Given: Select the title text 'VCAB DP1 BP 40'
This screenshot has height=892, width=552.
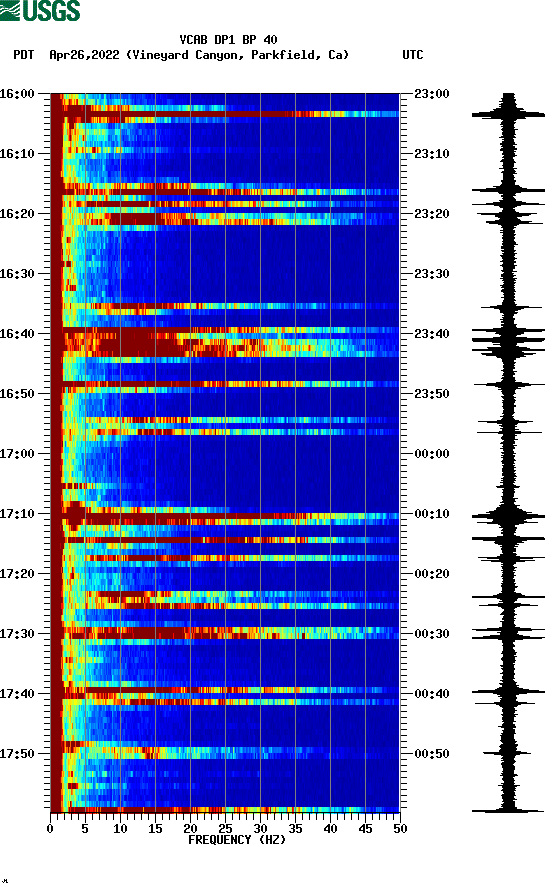Looking at the screenshot, I should (228, 40).
